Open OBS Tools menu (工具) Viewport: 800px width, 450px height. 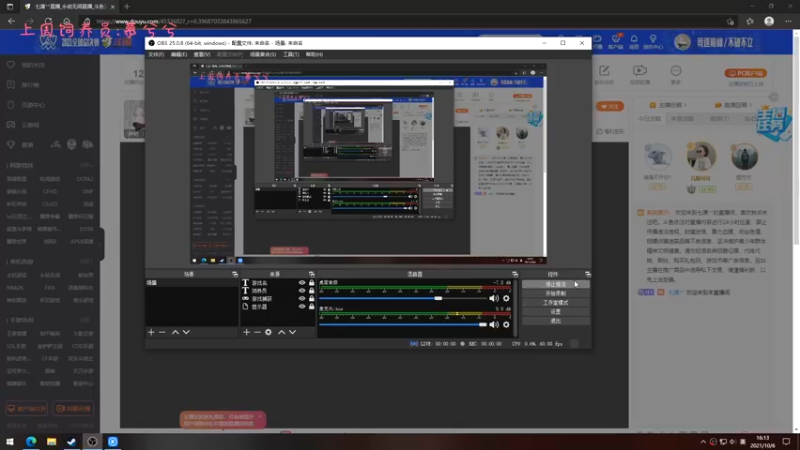point(291,55)
